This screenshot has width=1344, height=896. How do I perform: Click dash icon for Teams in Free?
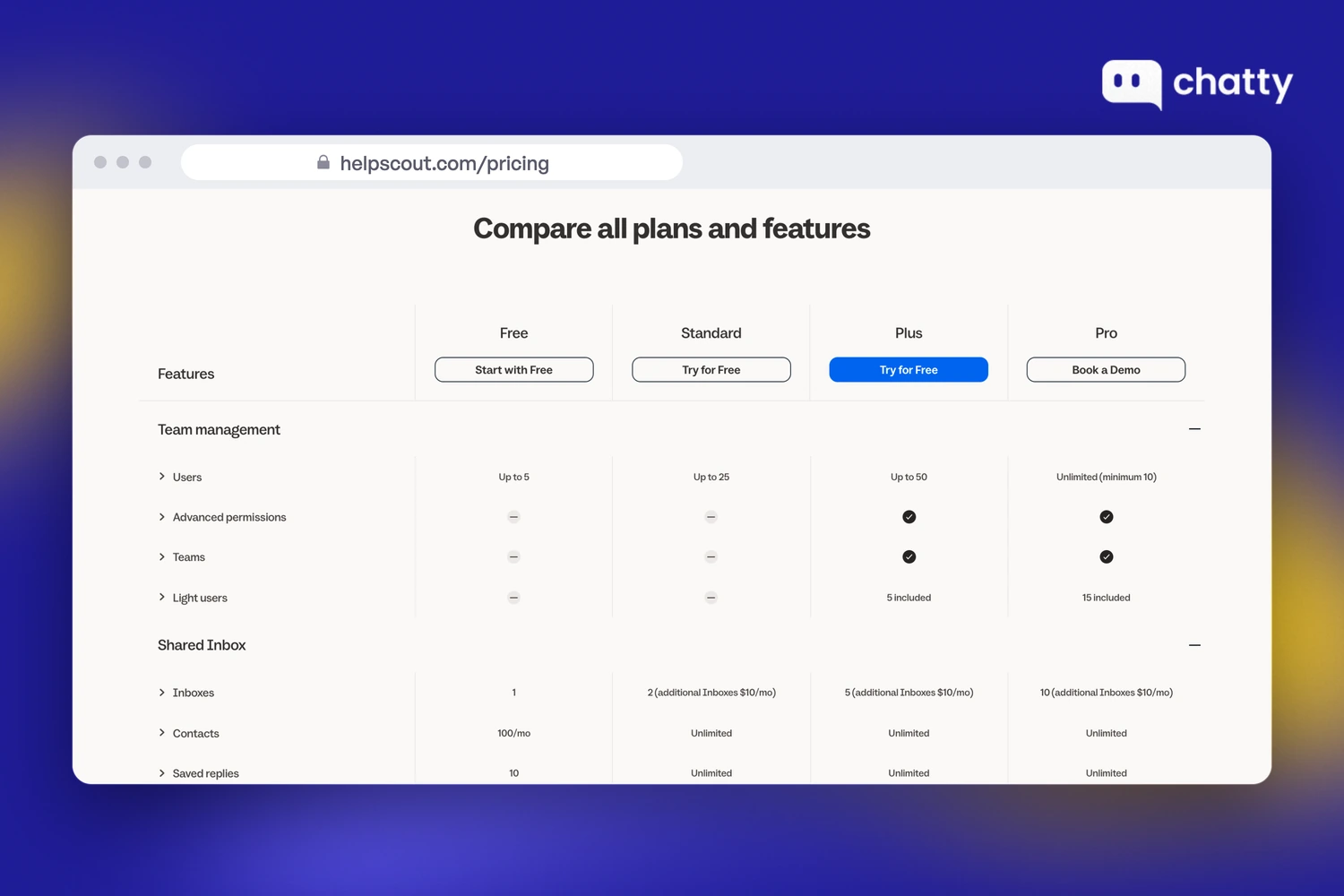click(513, 557)
